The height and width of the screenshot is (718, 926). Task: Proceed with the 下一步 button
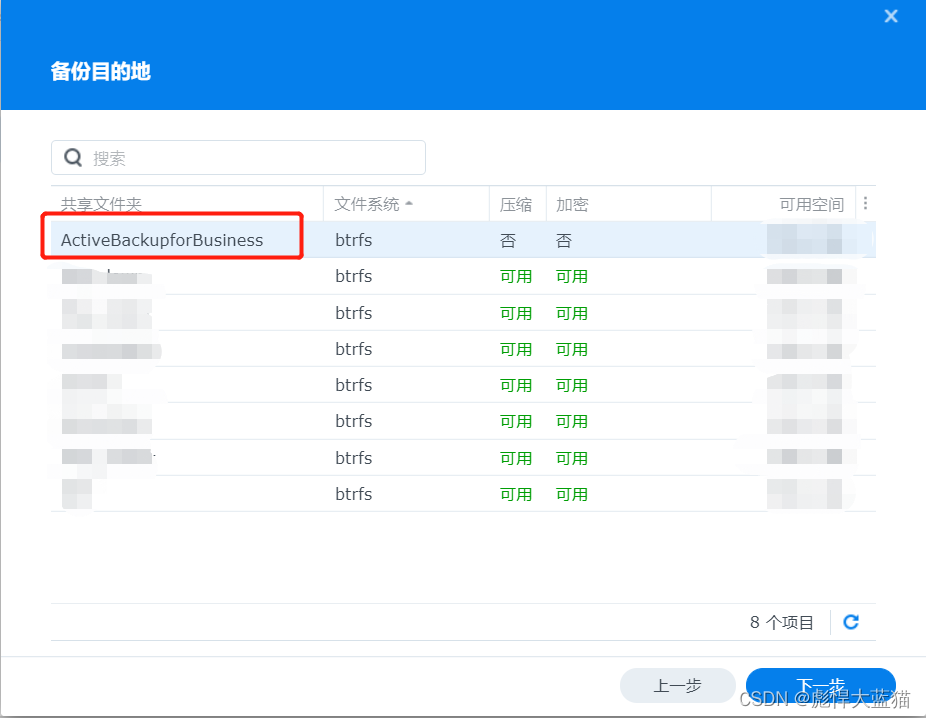pyautogui.click(x=821, y=686)
